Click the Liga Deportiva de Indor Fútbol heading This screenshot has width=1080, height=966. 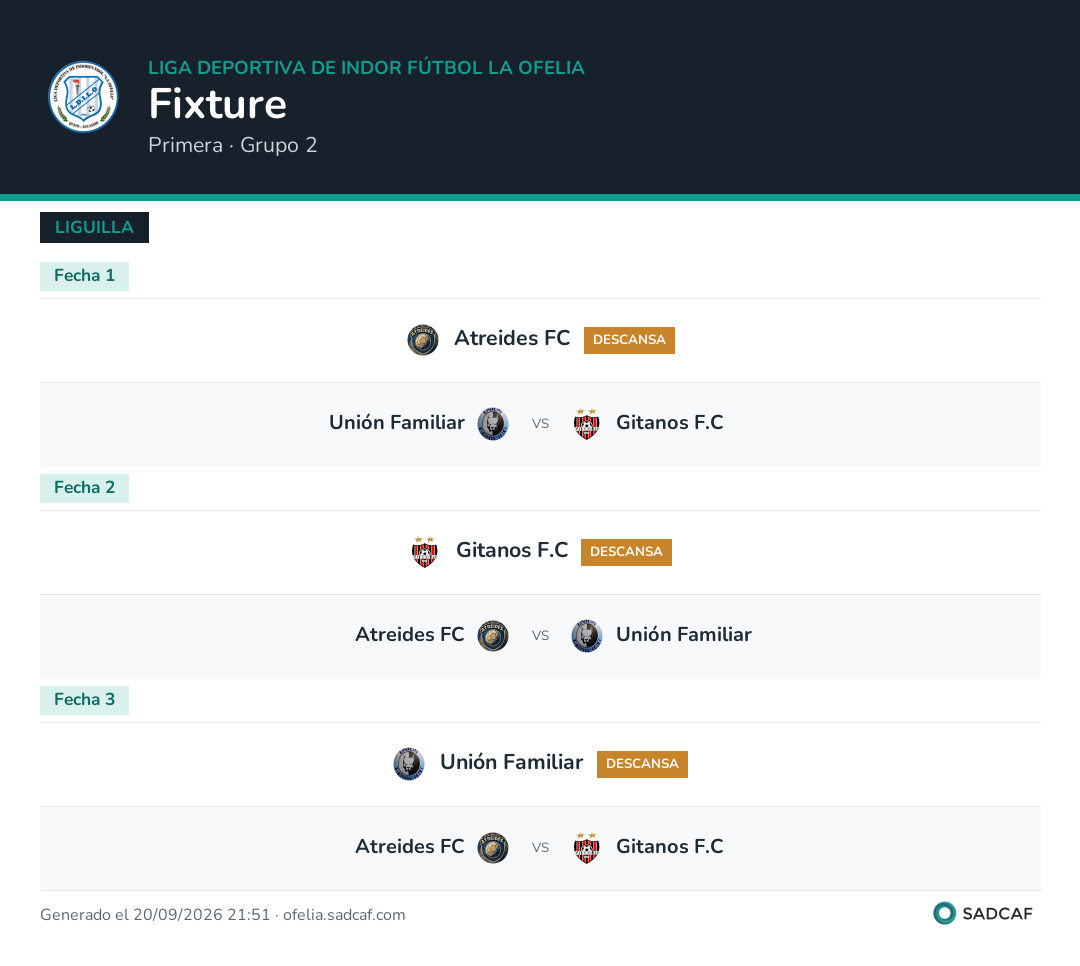click(366, 68)
